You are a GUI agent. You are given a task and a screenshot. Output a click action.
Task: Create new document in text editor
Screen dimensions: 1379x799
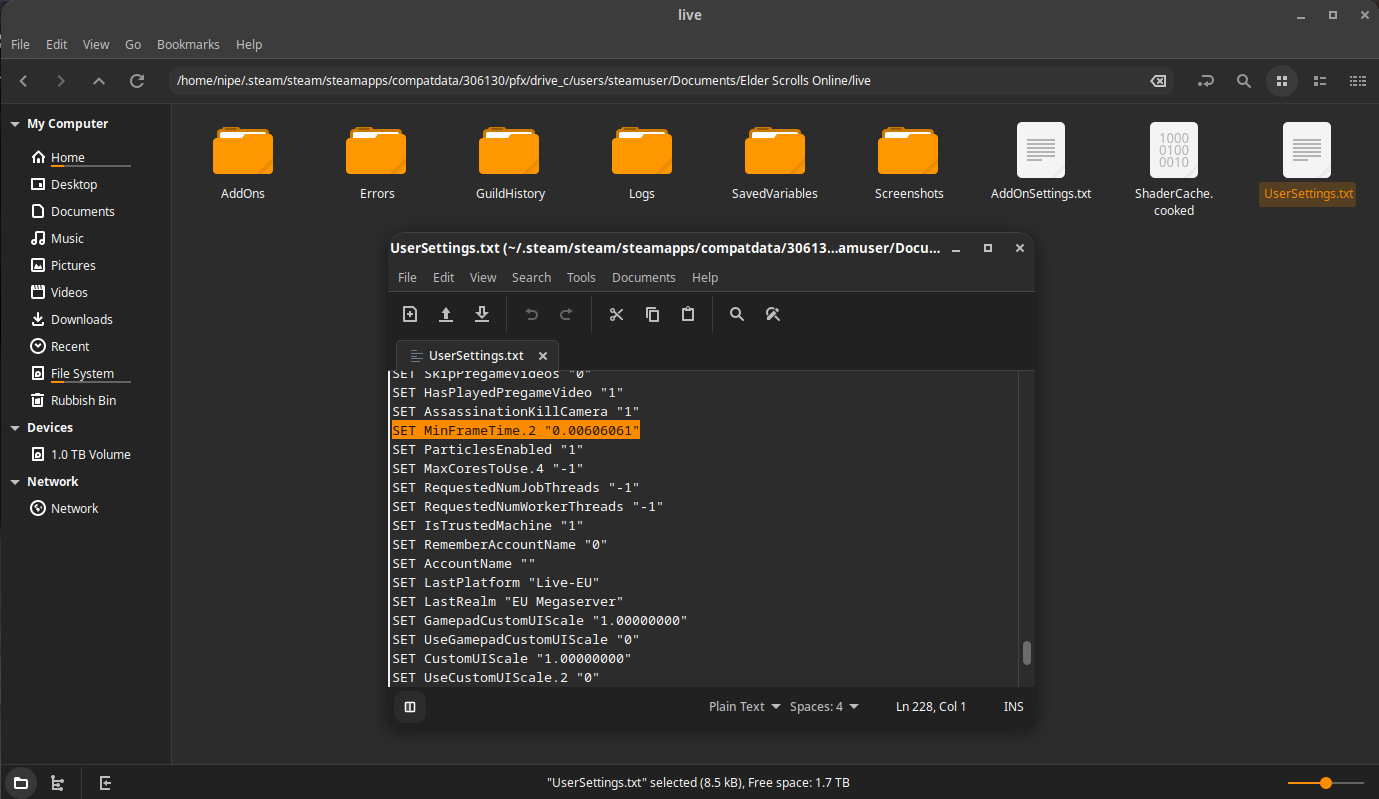(410, 314)
